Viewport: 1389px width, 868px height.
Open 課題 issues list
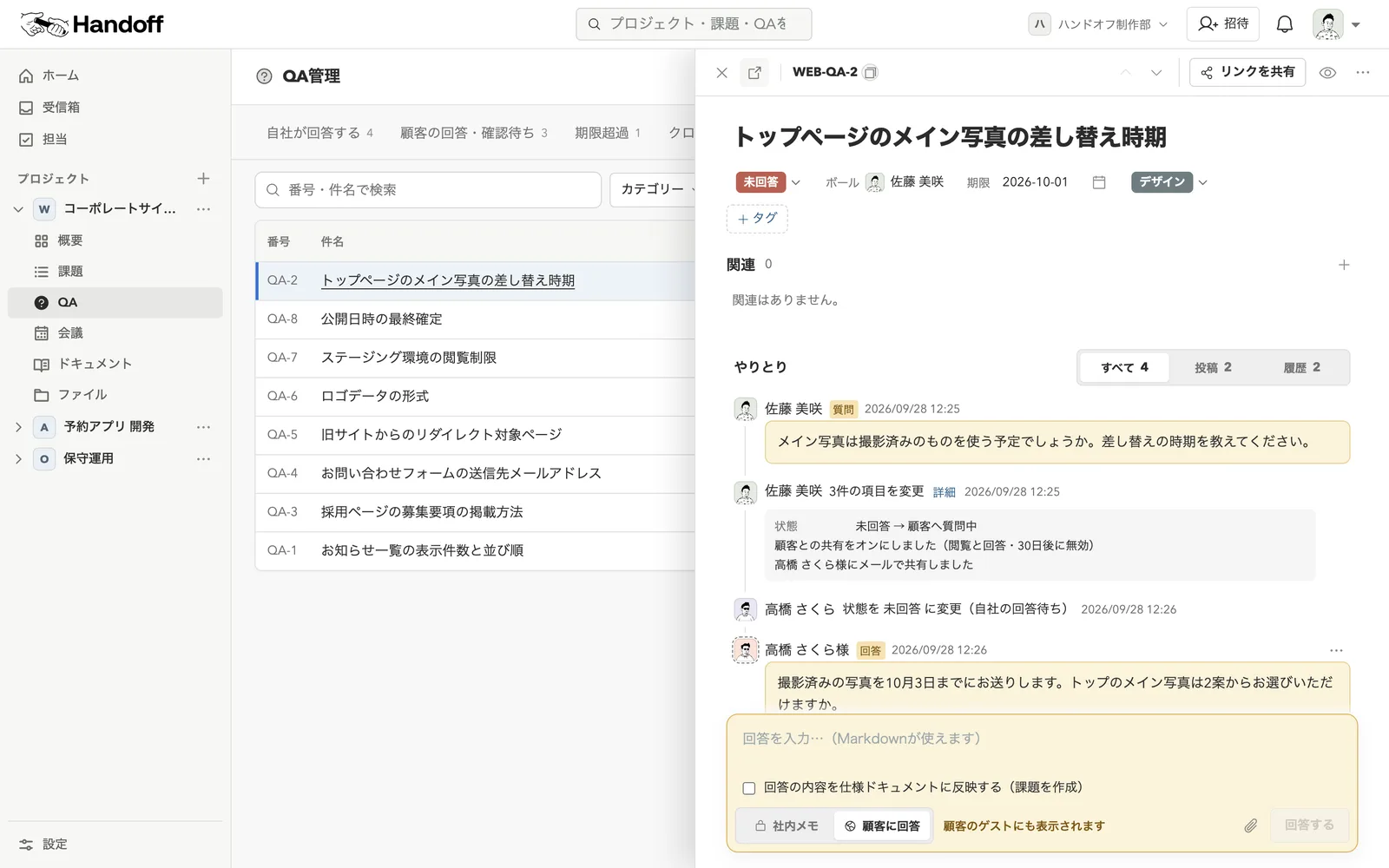click(x=115, y=272)
